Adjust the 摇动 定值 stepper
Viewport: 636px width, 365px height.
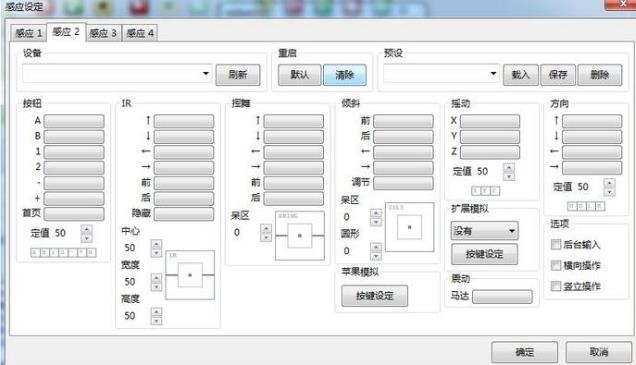click(x=509, y=172)
